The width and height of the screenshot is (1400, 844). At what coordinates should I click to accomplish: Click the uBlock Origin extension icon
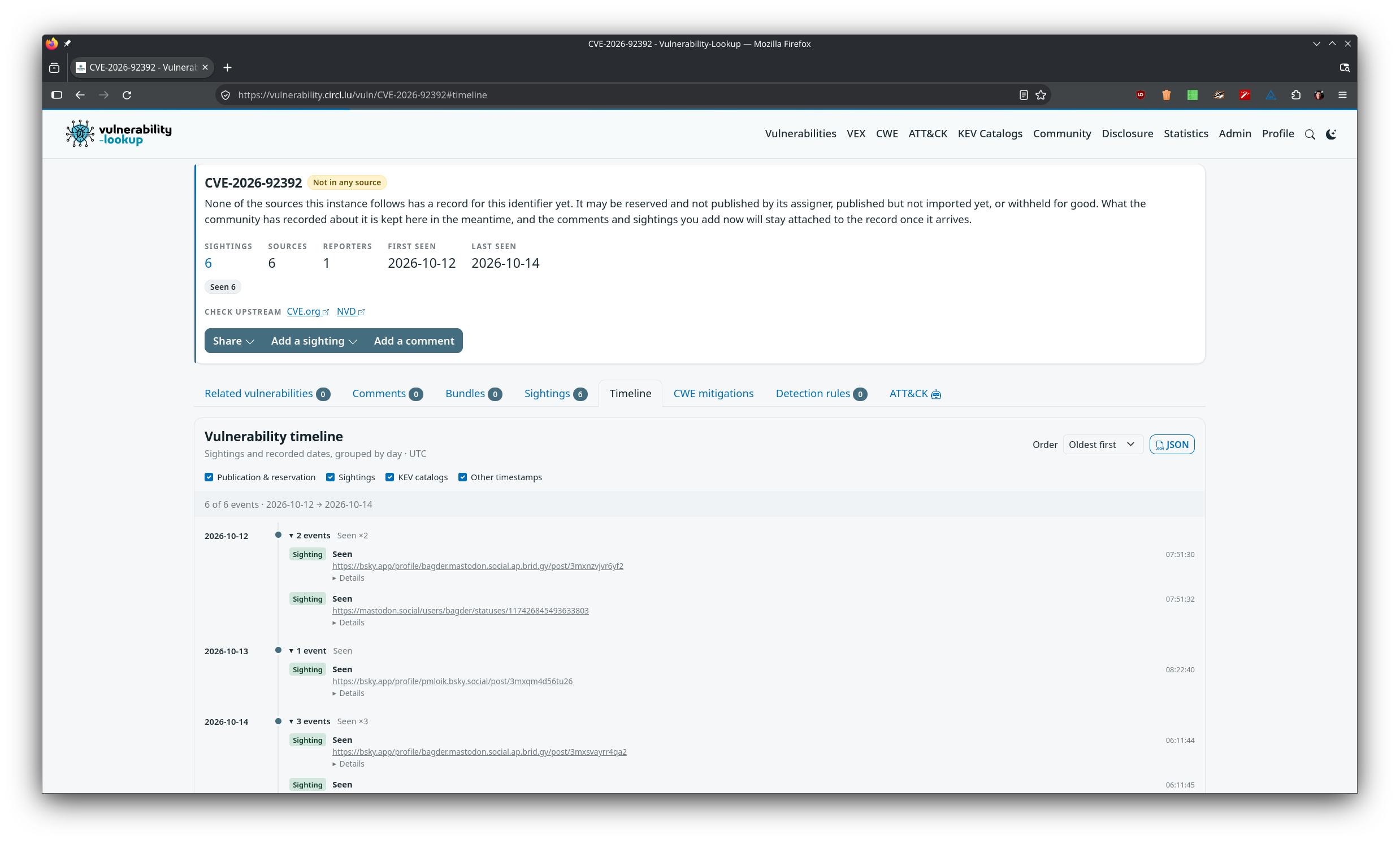click(1141, 95)
